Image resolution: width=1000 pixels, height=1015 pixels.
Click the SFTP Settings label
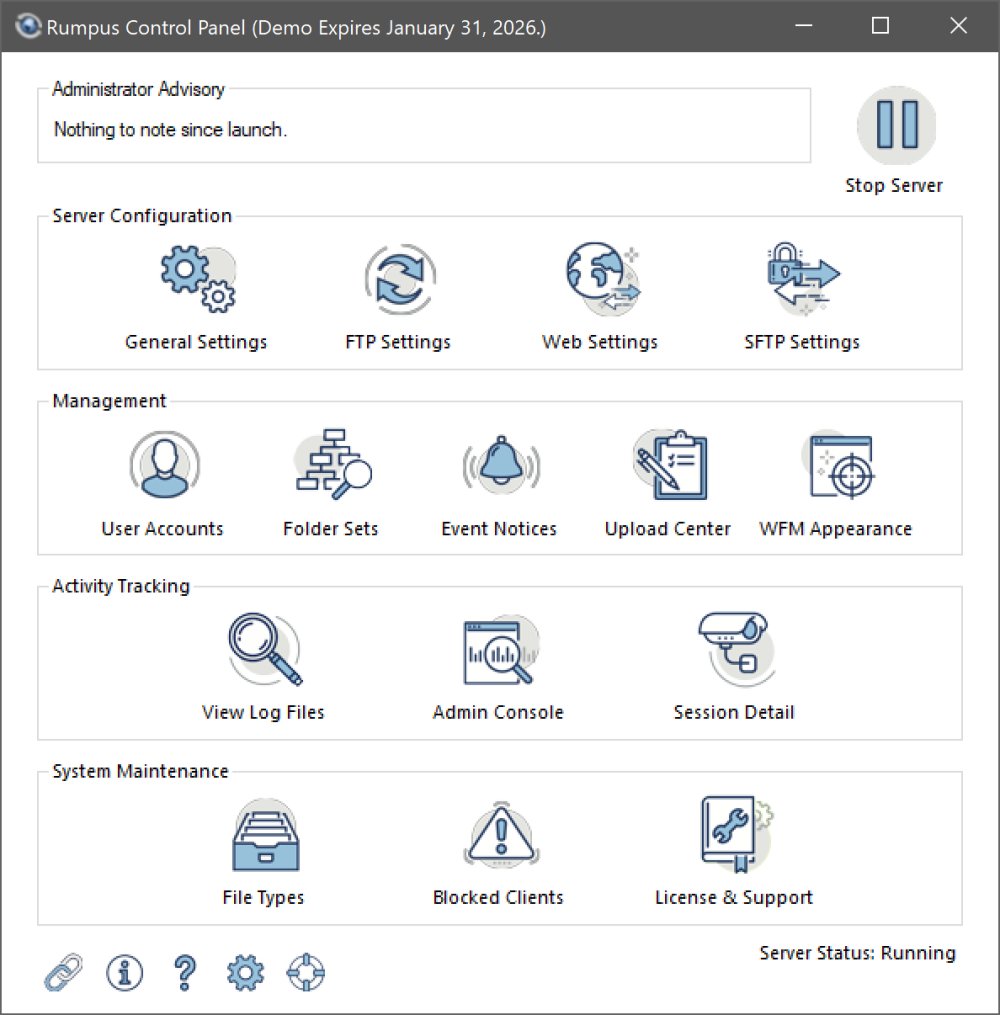click(x=802, y=342)
